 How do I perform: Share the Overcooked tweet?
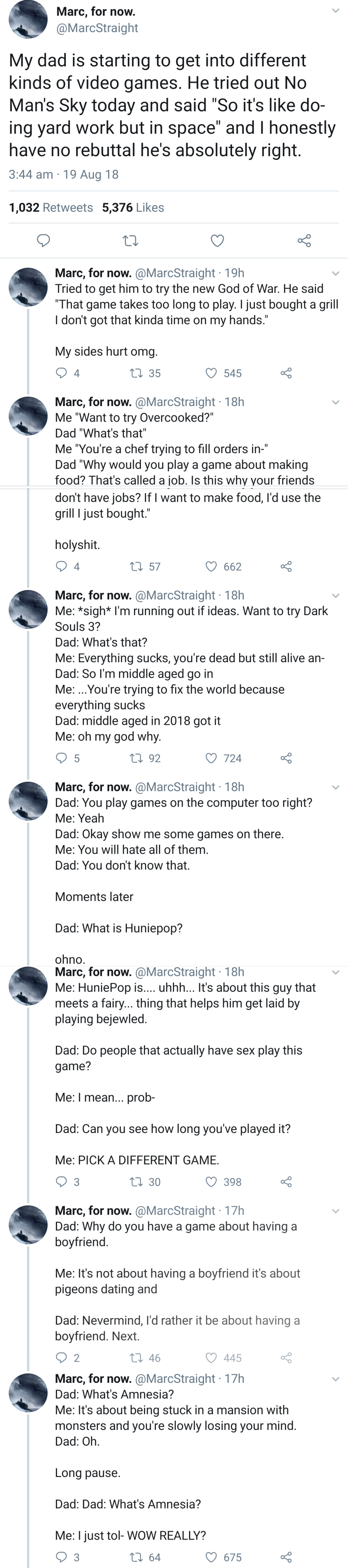point(286,567)
